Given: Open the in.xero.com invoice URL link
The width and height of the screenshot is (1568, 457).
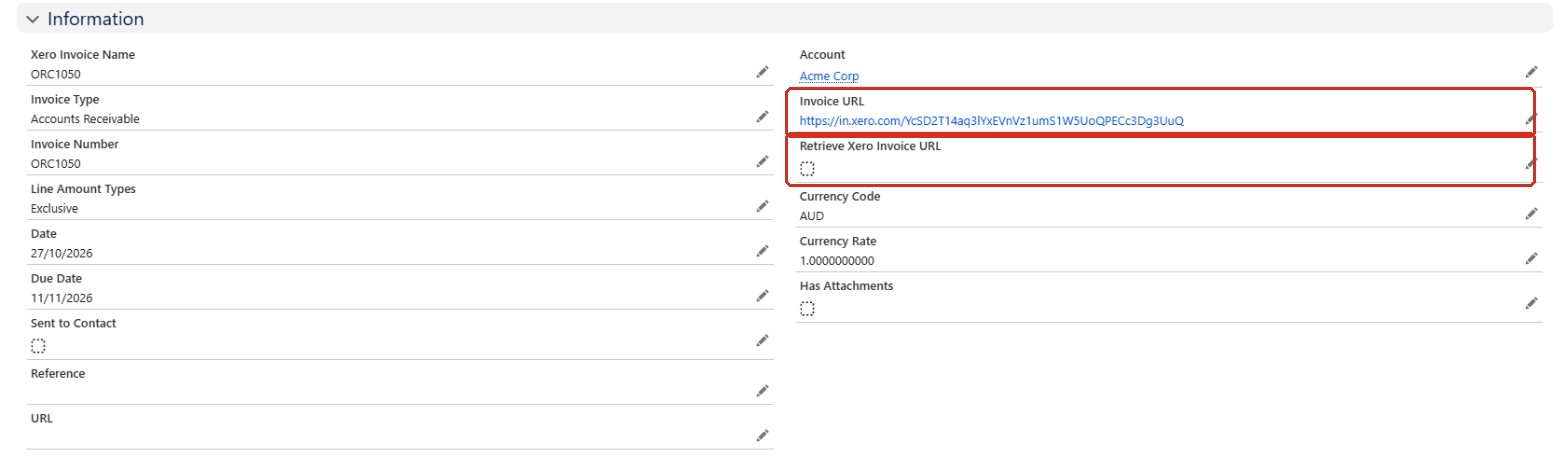Looking at the screenshot, I should [992, 121].
